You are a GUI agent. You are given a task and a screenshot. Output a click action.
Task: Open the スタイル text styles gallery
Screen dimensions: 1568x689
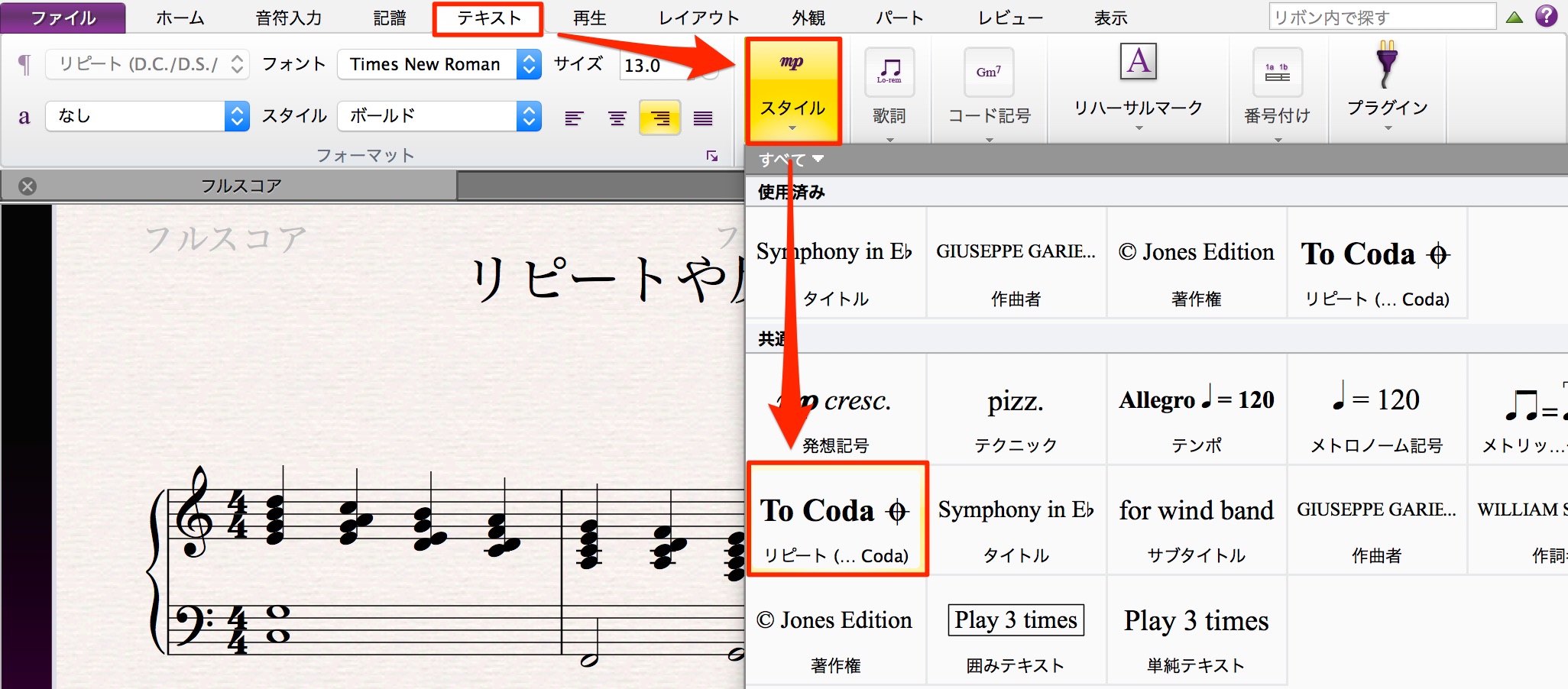(x=792, y=90)
